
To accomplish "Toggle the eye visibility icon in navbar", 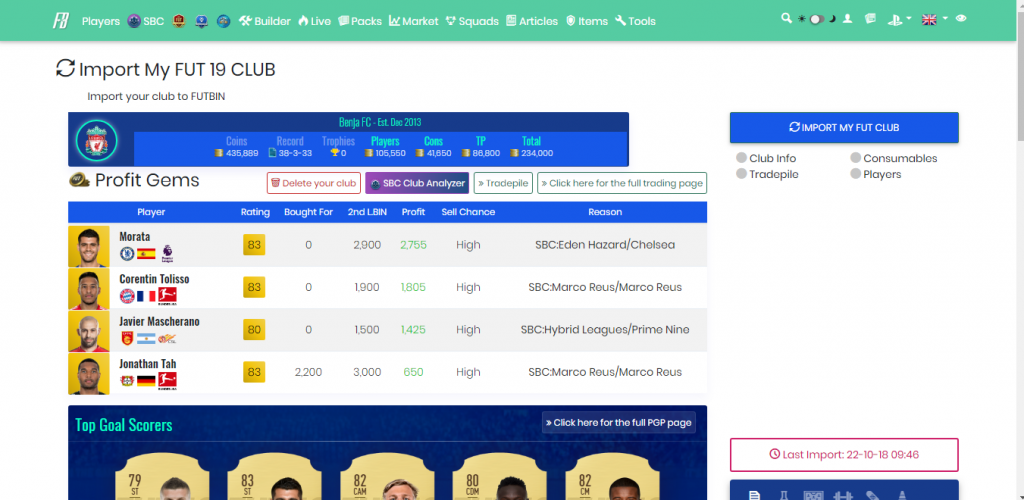I will pyautogui.click(x=961, y=19).
